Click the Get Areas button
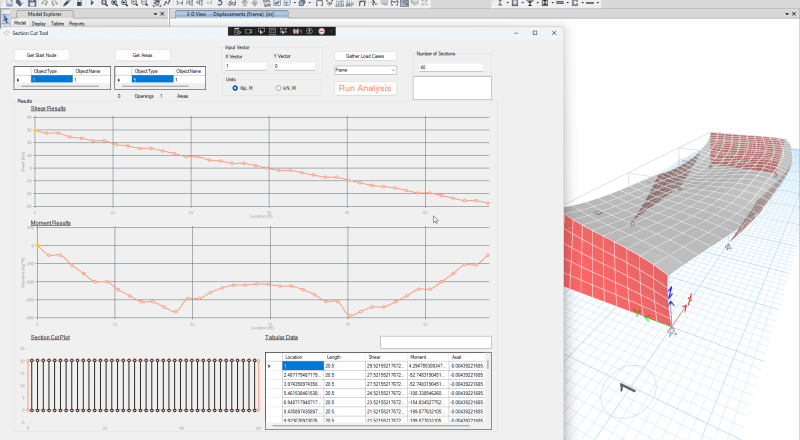This screenshot has height=440, width=800. pyautogui.click(x=143, y=55)
